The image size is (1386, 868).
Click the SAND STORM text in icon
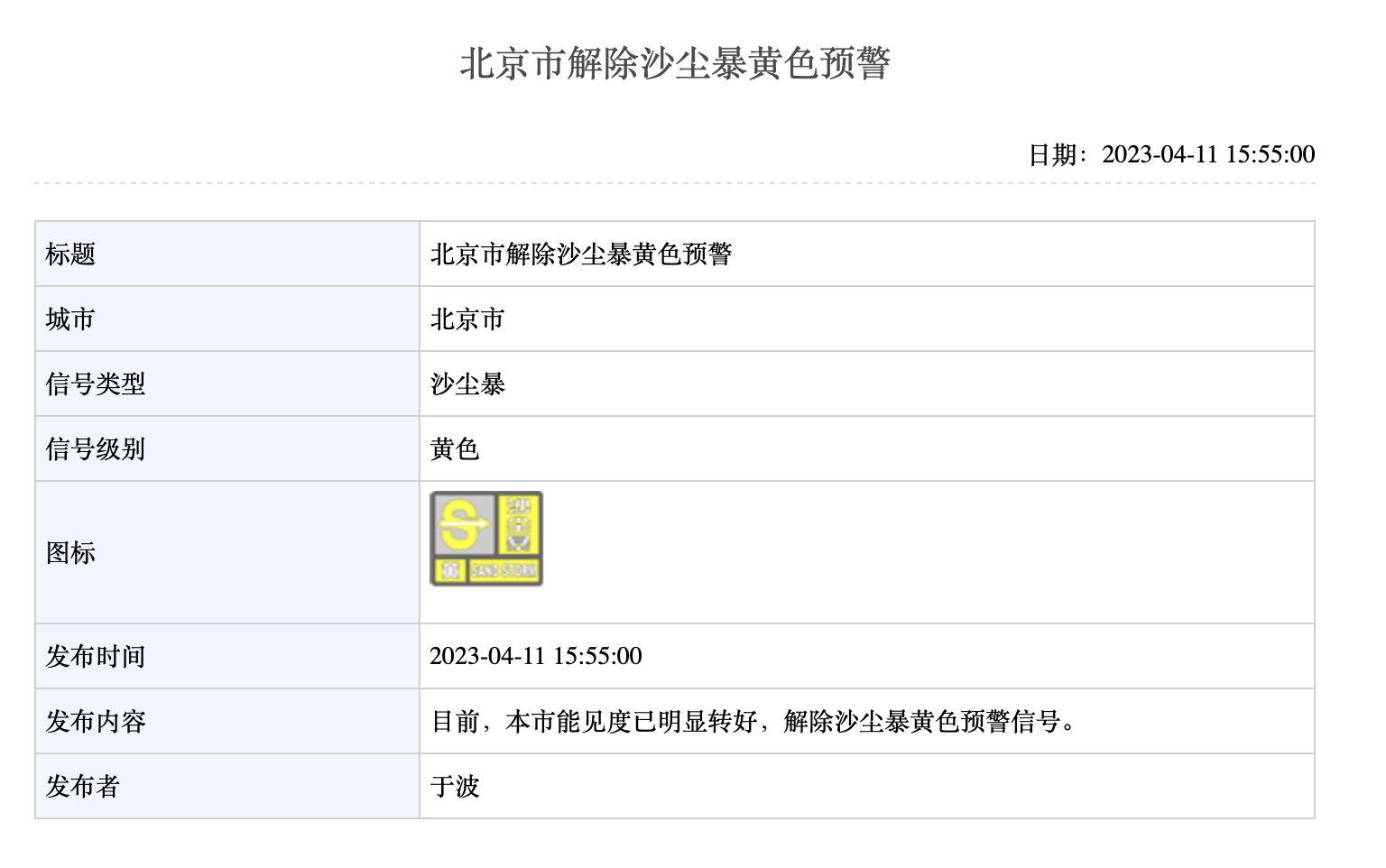pyautogui.click(x=504, y=570)
